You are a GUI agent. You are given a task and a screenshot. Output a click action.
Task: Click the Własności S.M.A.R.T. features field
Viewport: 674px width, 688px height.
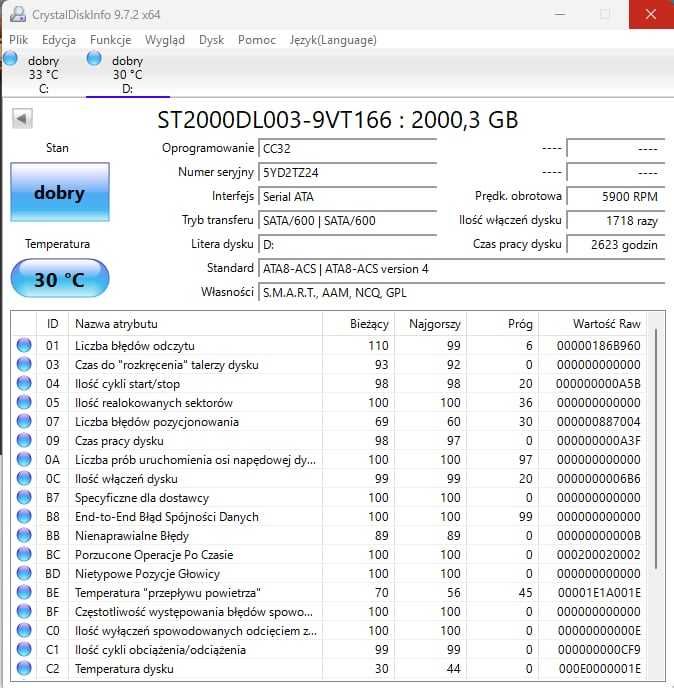(x=462, y=293)
